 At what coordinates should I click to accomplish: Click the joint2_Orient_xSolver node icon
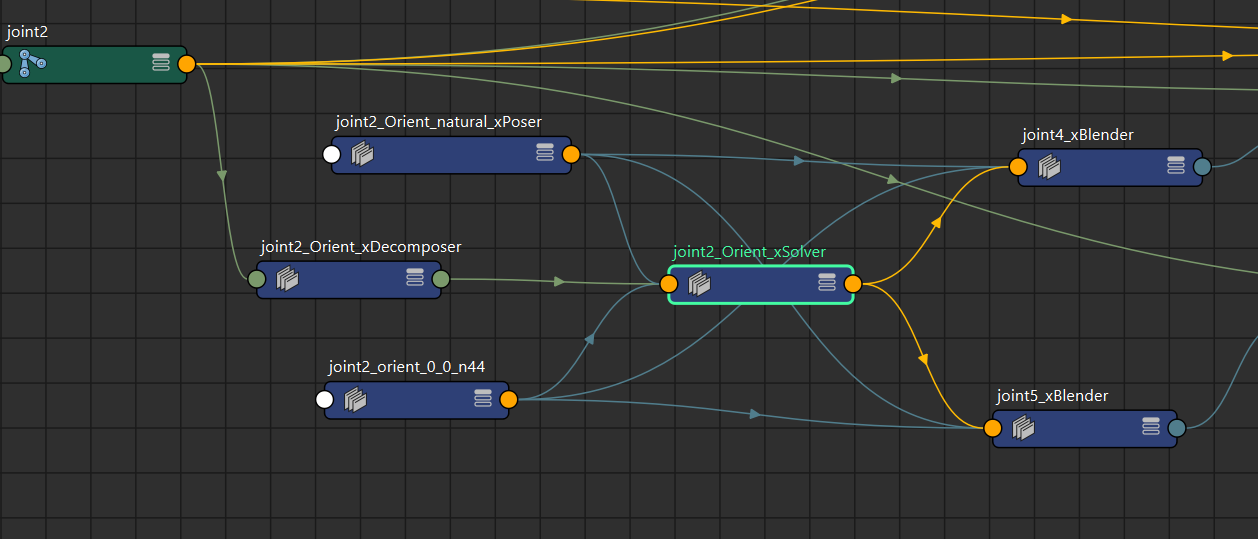(699, 284)
